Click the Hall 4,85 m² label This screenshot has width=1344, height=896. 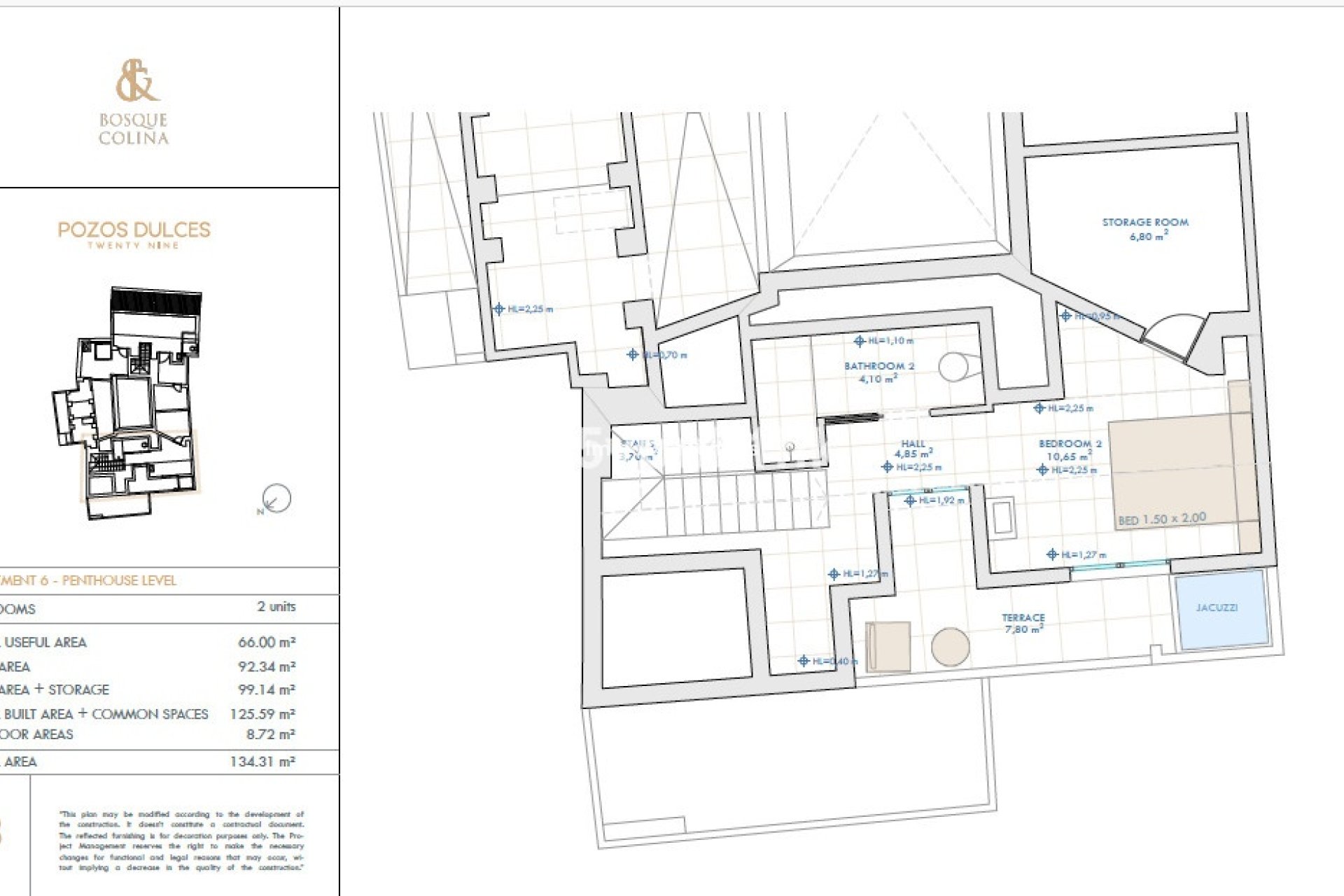click(913, 449)
